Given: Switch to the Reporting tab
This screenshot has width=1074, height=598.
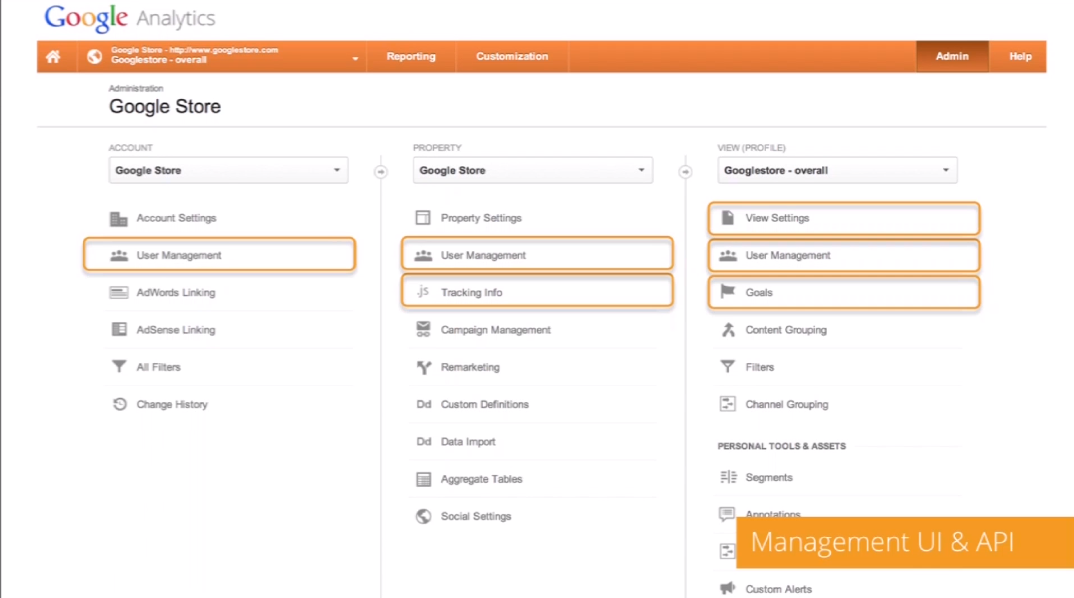Looking at the screenshot, I should click(x=411, y=57).
